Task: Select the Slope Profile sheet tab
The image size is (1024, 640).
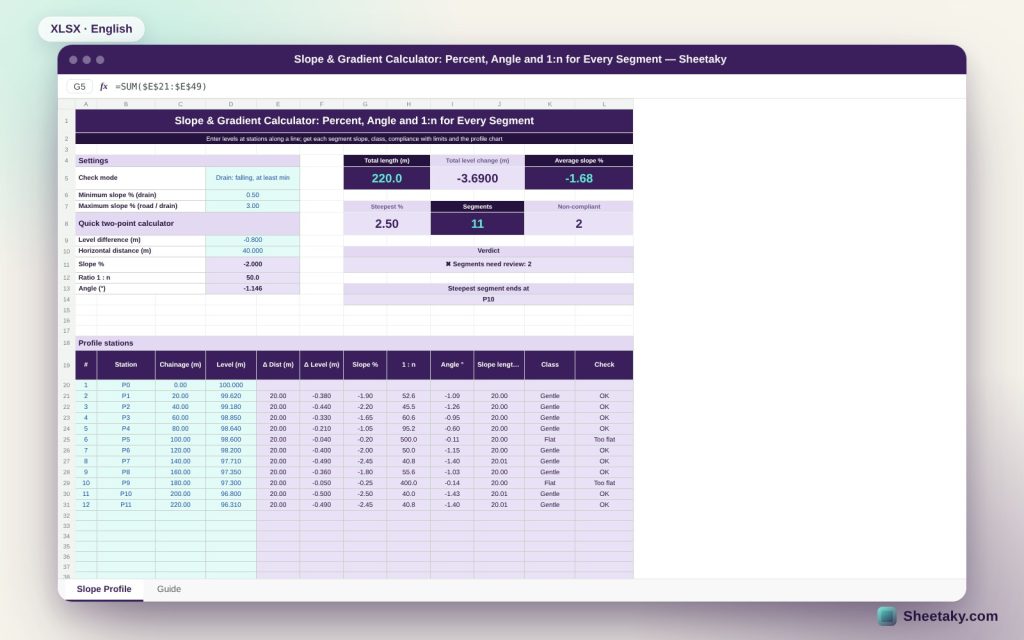Action: pos(104,589)
